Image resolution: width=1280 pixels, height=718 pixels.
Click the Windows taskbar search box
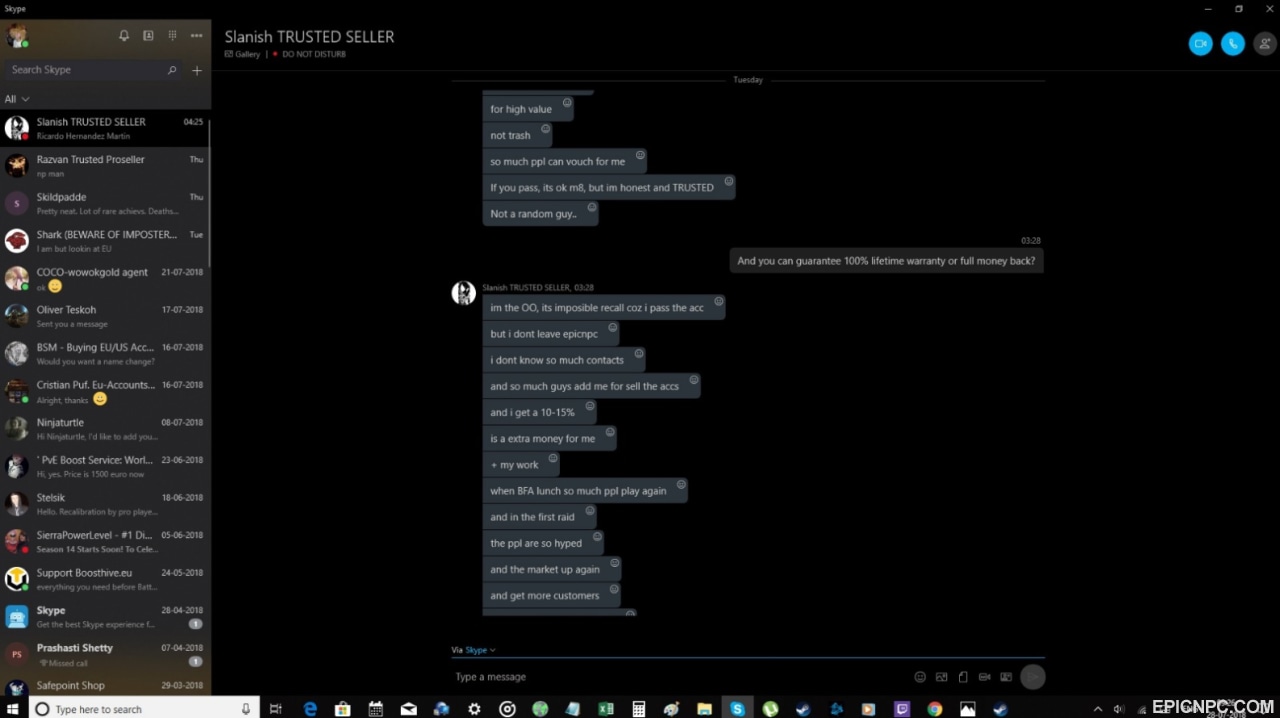coord(144,709)
